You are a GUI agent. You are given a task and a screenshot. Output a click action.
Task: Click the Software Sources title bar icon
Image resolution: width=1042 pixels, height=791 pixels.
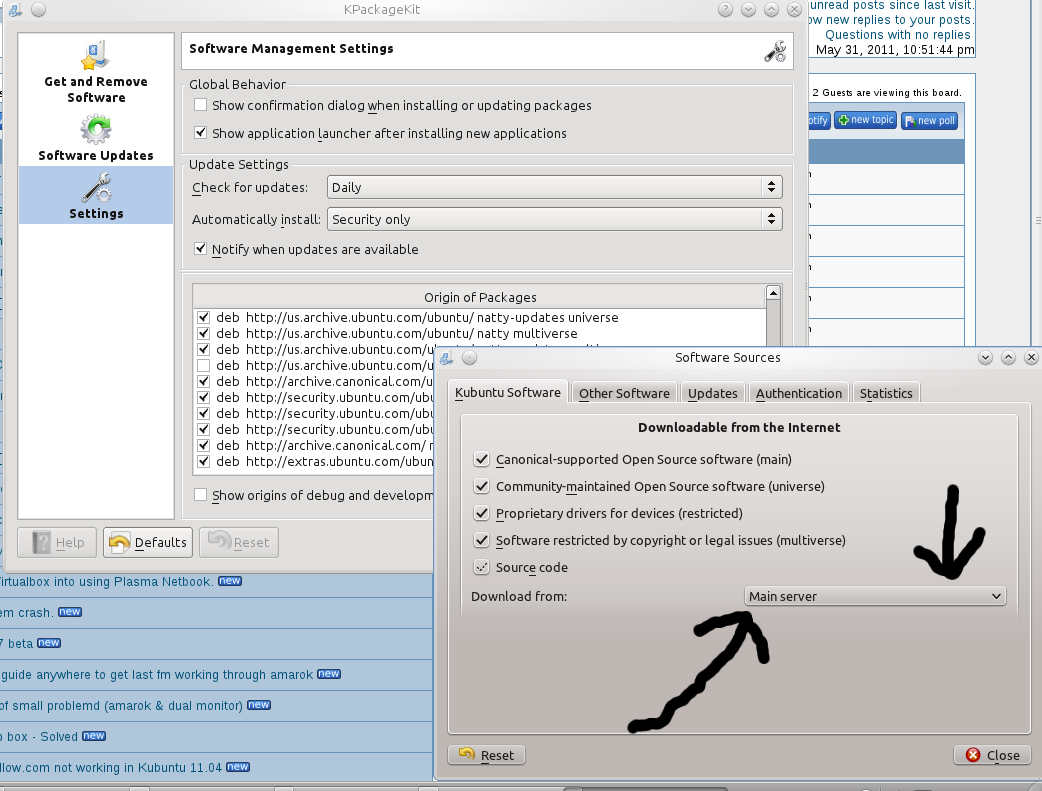449,357
